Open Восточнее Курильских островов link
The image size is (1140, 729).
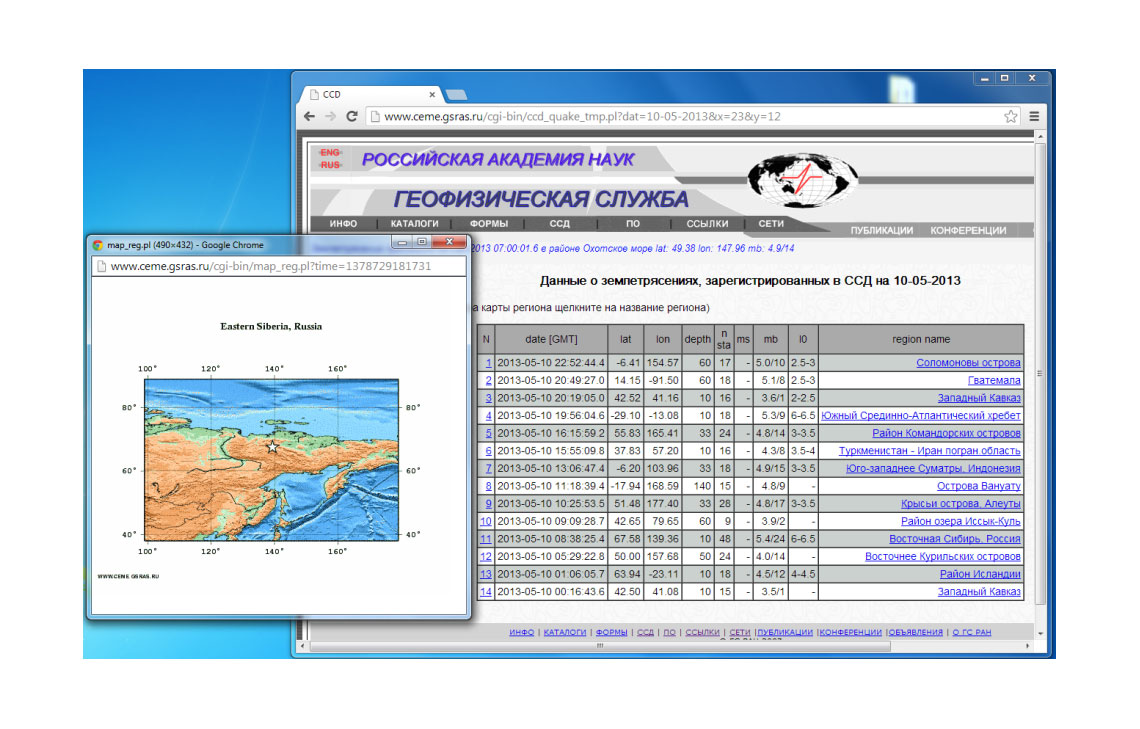(943, 557)
